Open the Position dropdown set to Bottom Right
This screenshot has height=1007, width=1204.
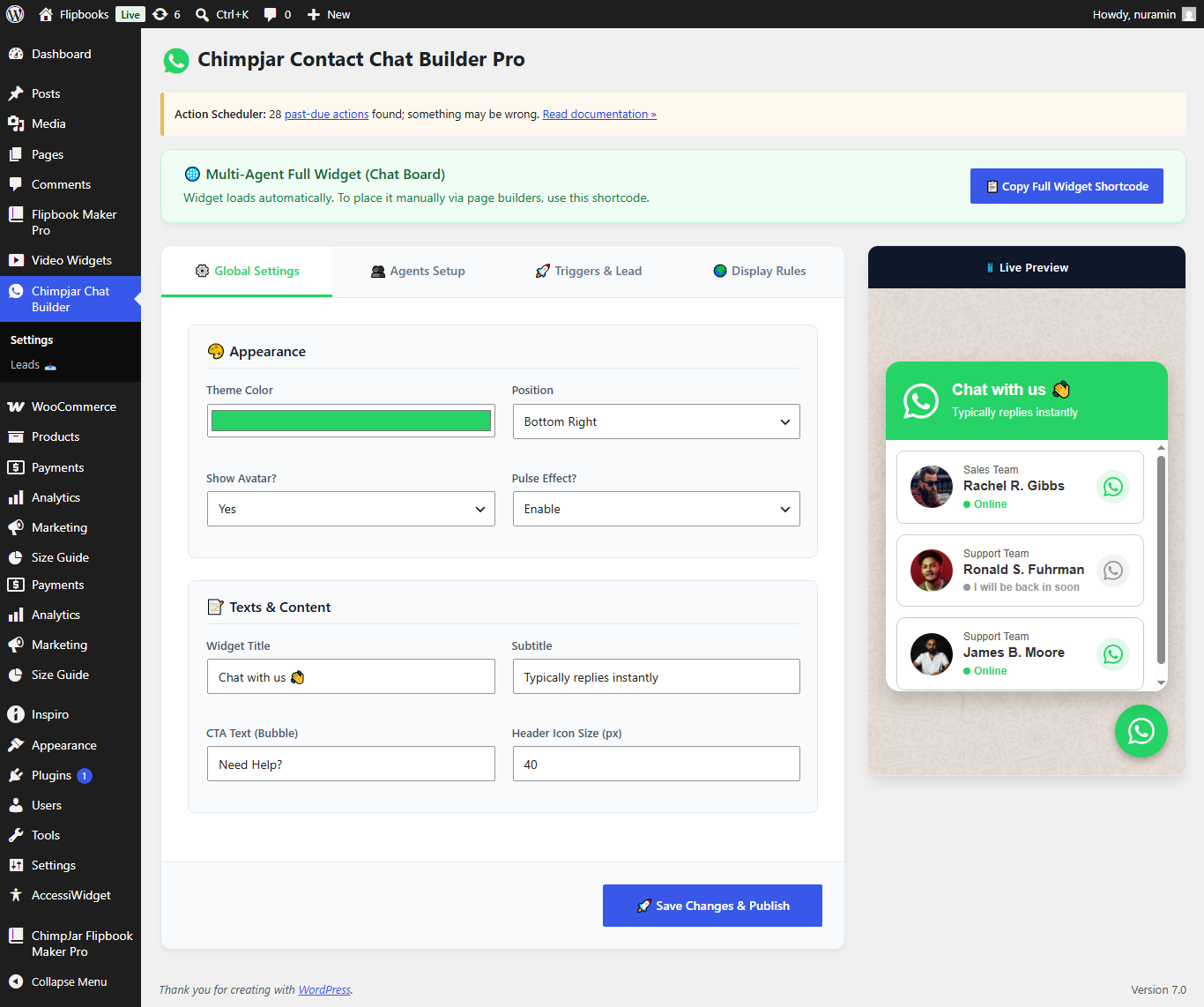657,421
